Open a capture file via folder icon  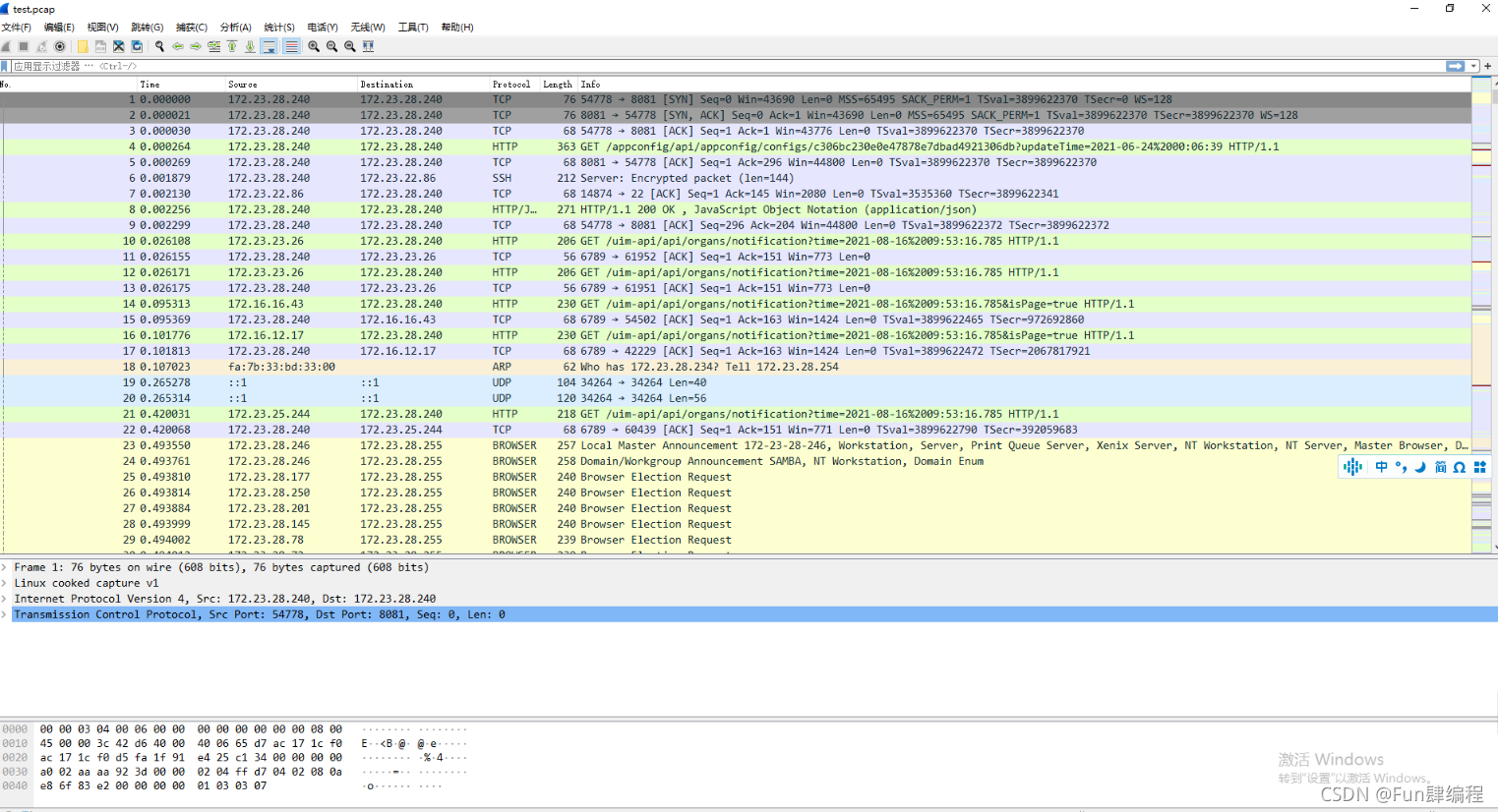83,46
